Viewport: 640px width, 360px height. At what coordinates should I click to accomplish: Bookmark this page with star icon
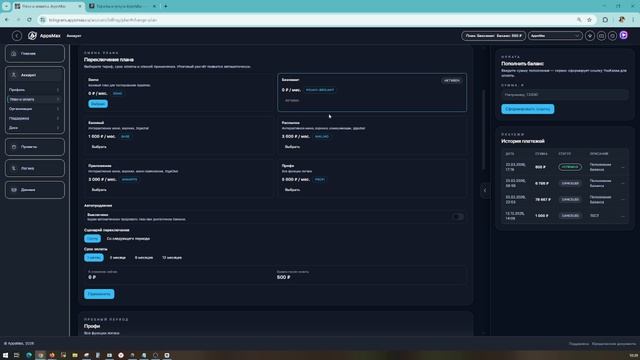[x=589, y=20]
